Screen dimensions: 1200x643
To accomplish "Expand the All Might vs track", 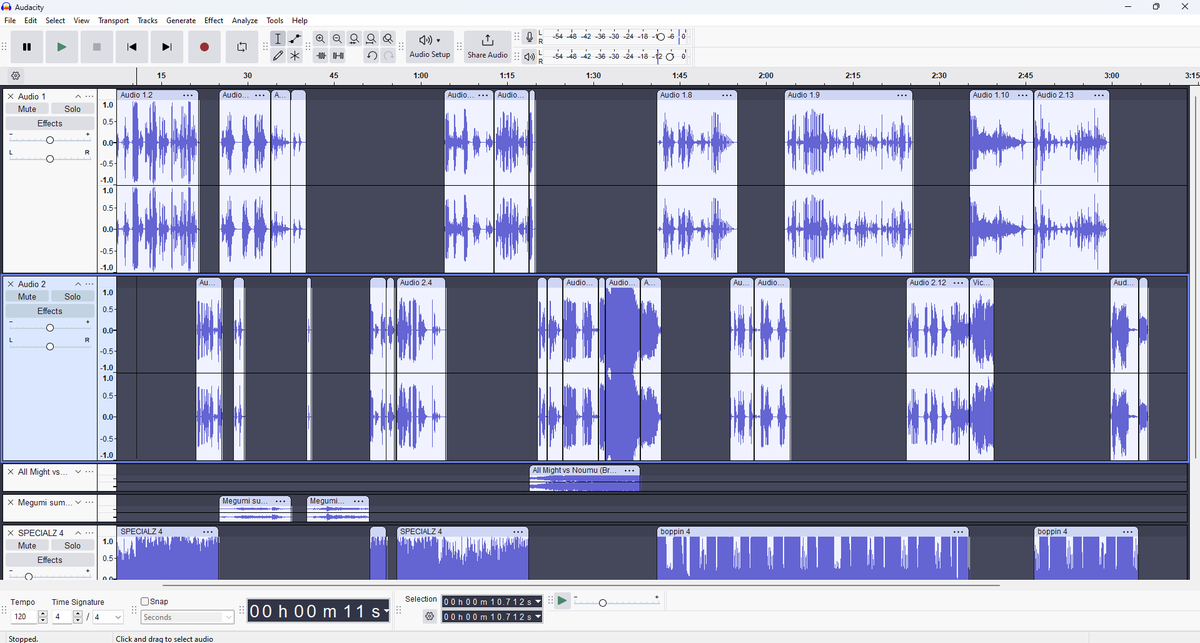I will pyautogui.click(x=78, y=472).
